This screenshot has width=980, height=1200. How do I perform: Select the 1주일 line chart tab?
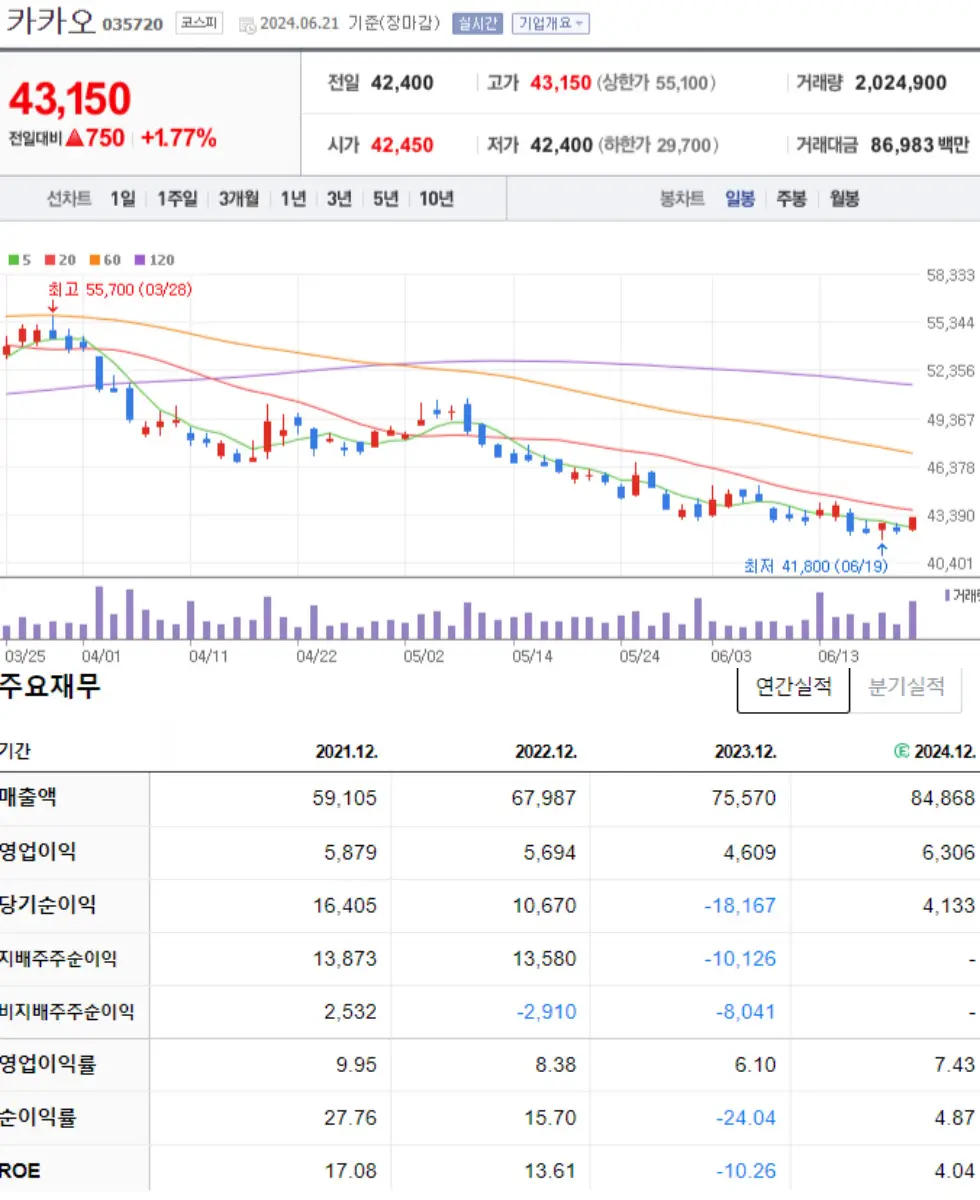click(177, 199)
